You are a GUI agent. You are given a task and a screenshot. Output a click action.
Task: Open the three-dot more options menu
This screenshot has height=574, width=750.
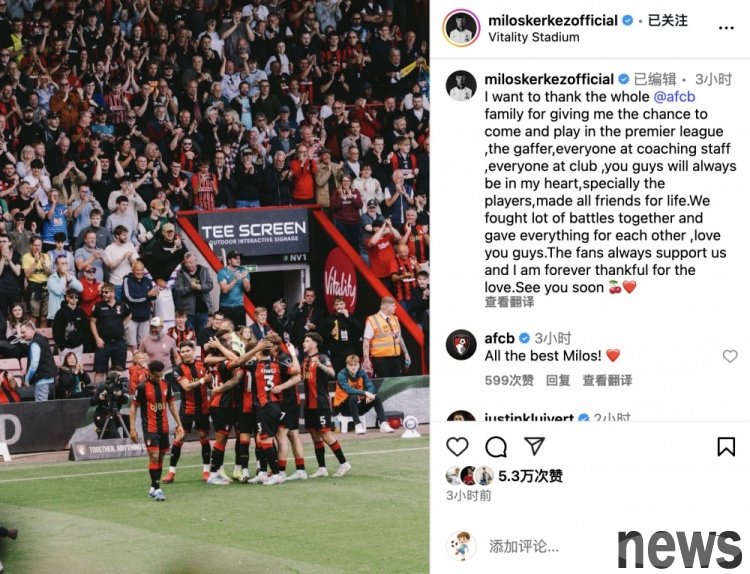coord(726,28)
